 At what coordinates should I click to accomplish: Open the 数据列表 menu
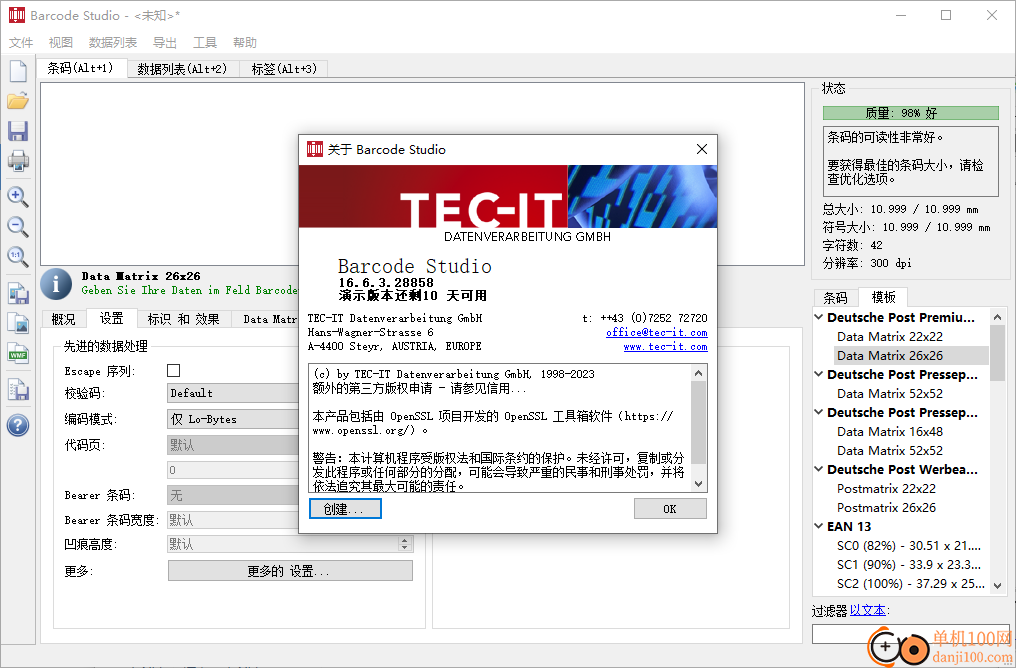pos(113,43)
